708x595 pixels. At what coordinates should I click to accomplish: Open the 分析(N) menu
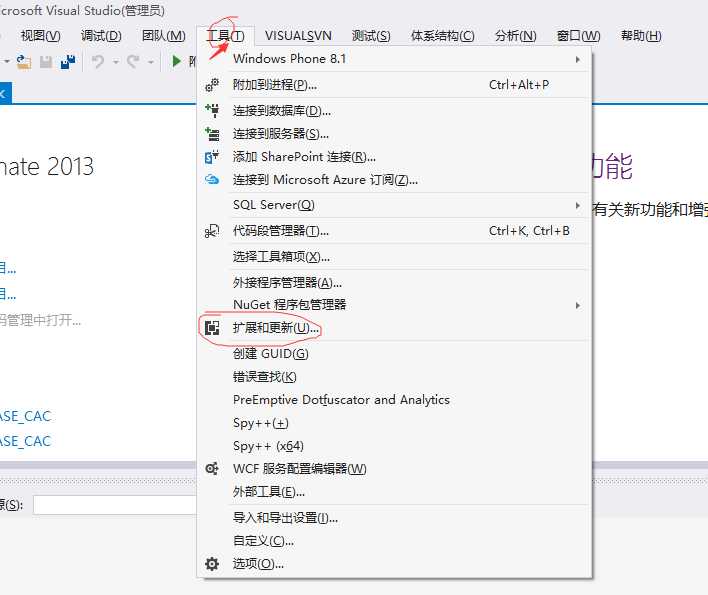click(516, 36)
